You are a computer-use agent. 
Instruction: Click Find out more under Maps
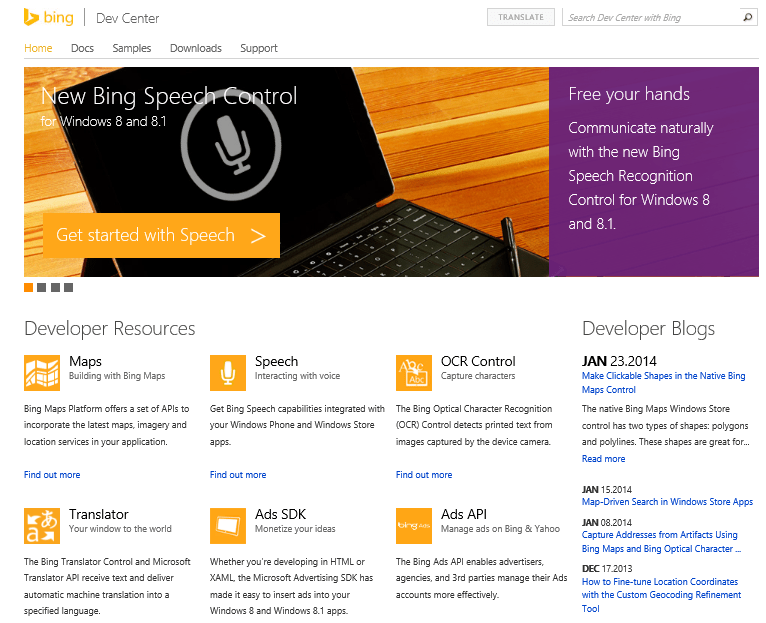coord(52,474)
